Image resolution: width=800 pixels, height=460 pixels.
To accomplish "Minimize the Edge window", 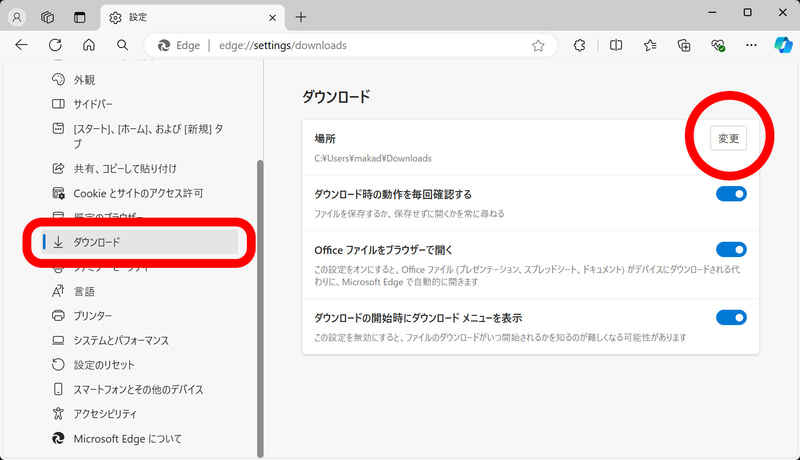I will 712,12.
